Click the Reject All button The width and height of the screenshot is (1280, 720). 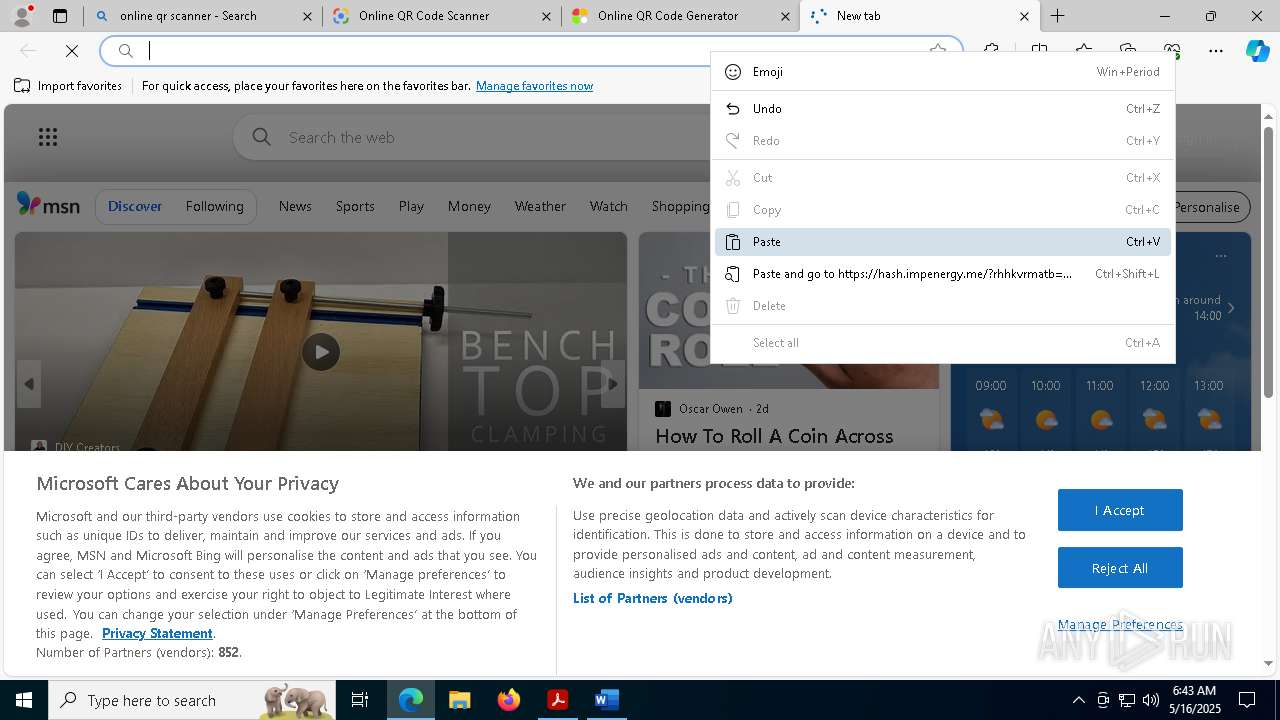pos(1120,568)
